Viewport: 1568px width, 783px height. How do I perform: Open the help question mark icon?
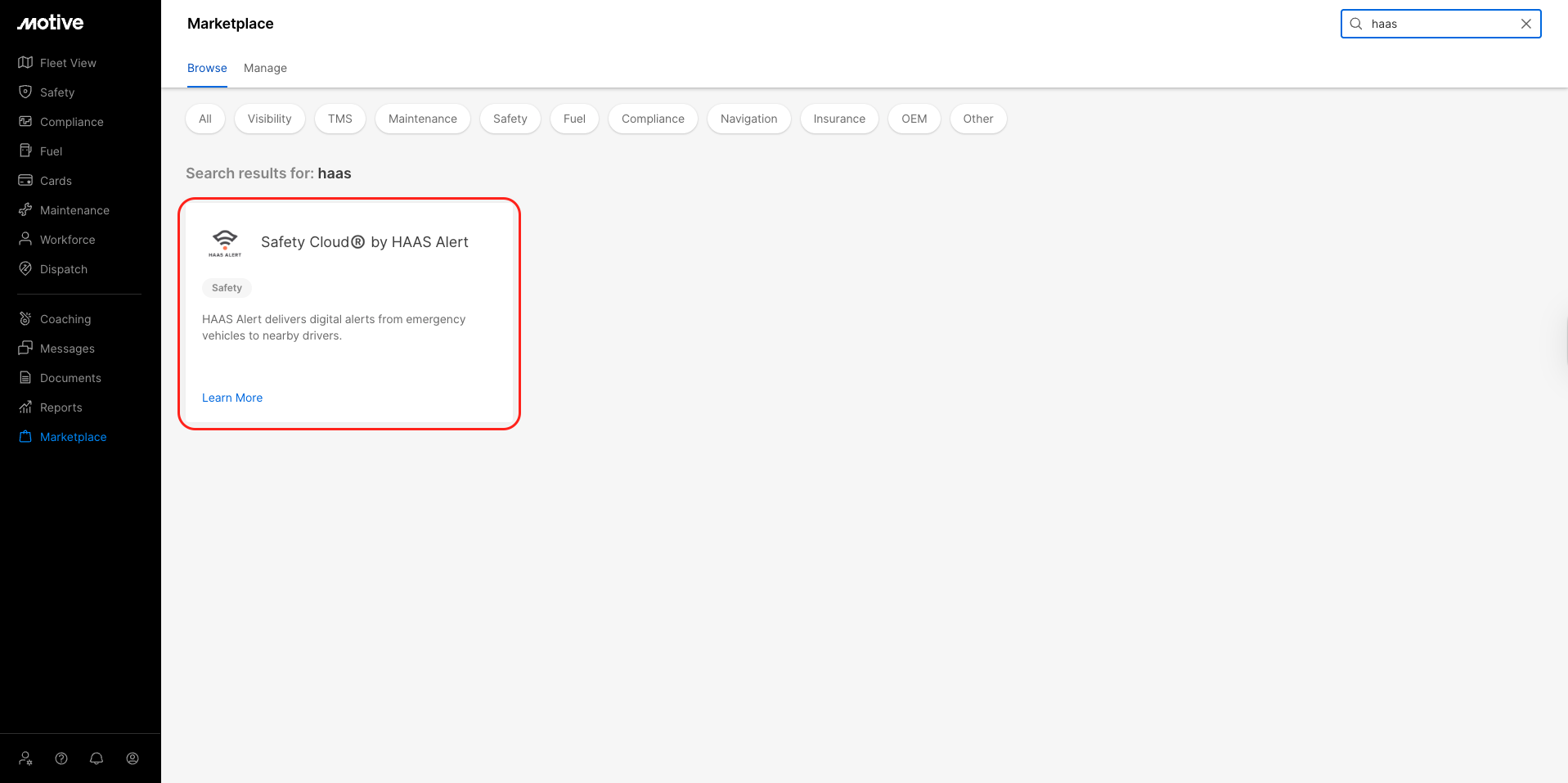tap(61, 758)
